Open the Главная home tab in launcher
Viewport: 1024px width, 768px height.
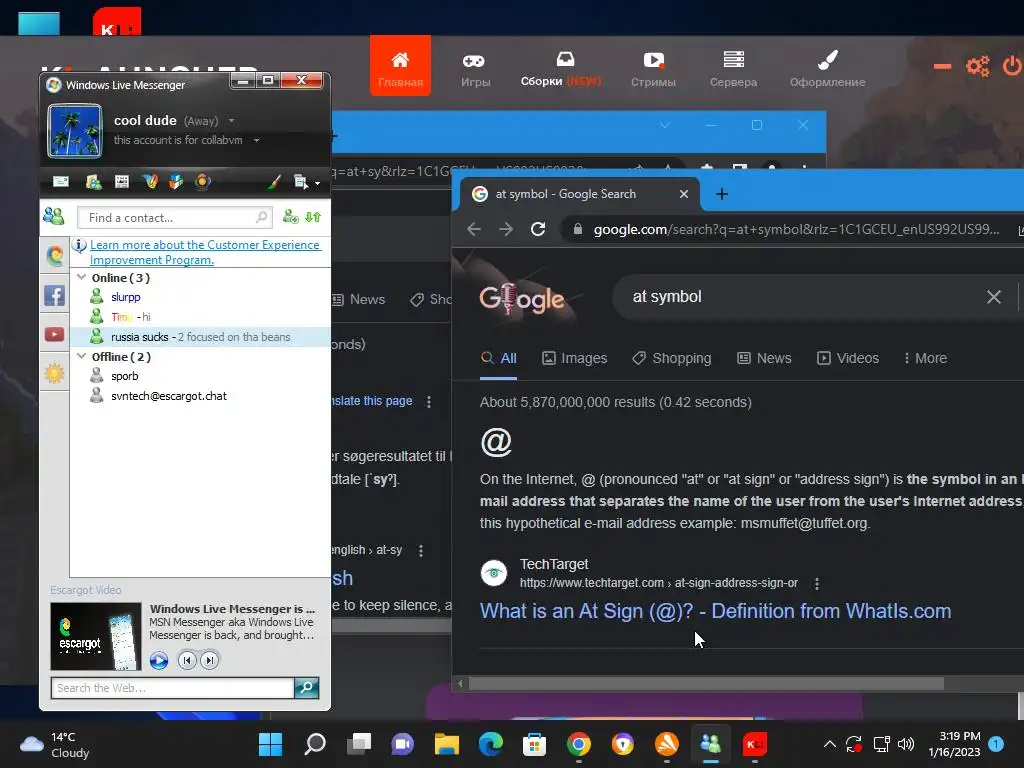click(400, 66)
